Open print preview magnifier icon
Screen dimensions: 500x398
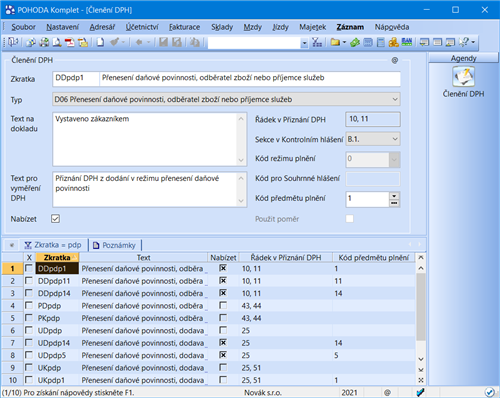click(57, 42)
